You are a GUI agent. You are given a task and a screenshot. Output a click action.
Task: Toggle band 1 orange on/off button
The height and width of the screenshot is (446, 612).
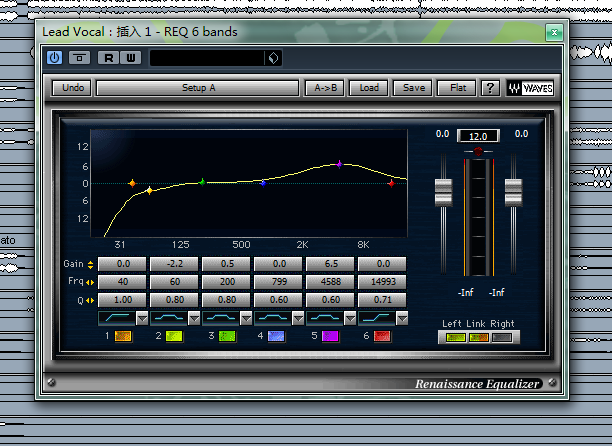[123, 336]
